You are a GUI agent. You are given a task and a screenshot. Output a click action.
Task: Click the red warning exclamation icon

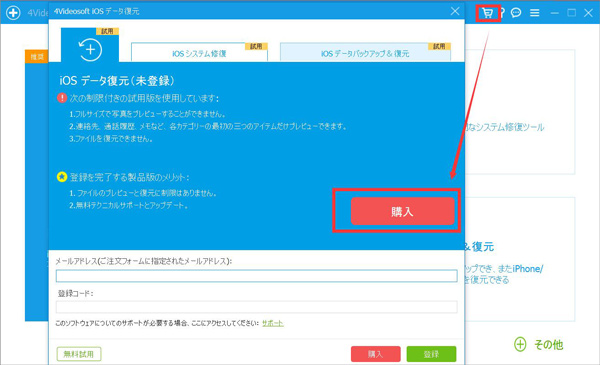(x=62, y=98)
